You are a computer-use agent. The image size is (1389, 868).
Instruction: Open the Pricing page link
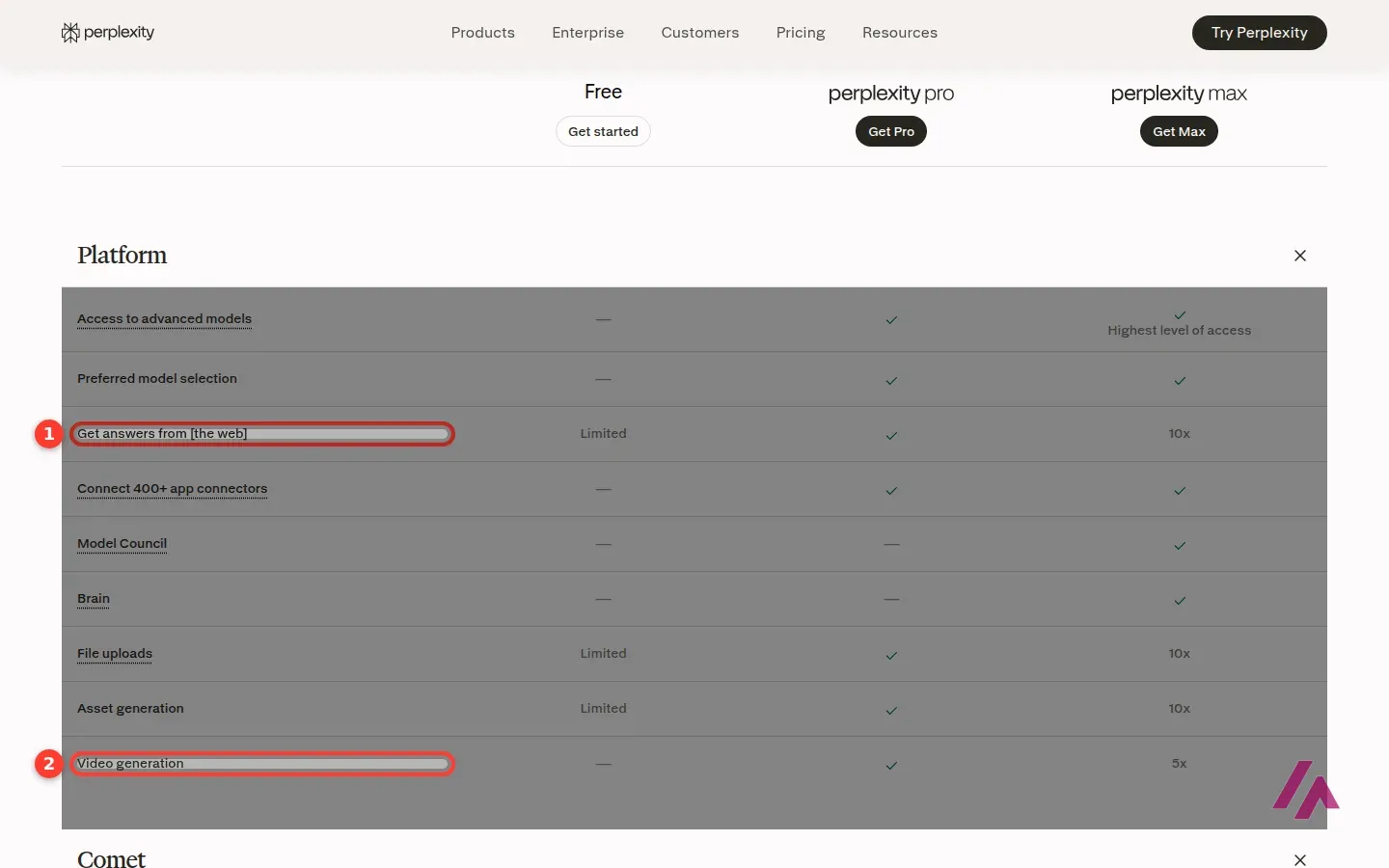(x=801, y=33)
